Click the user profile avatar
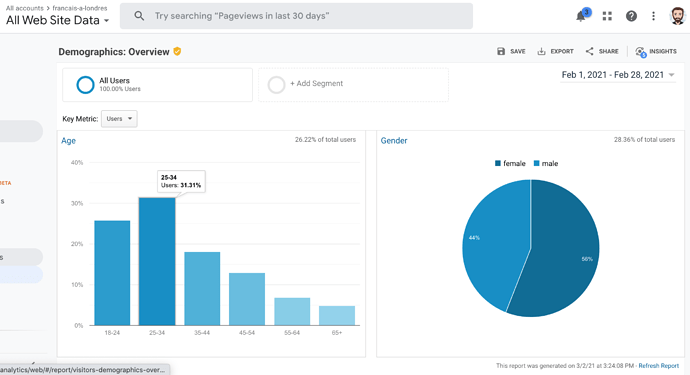Screen dimensions: 690x375 coord(678,16)
